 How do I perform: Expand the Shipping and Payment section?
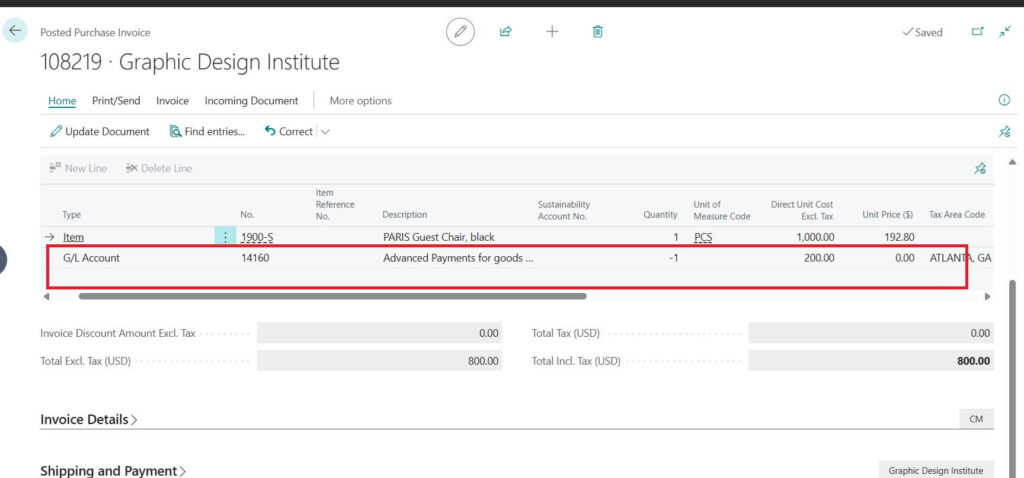(x=113, y=471)
